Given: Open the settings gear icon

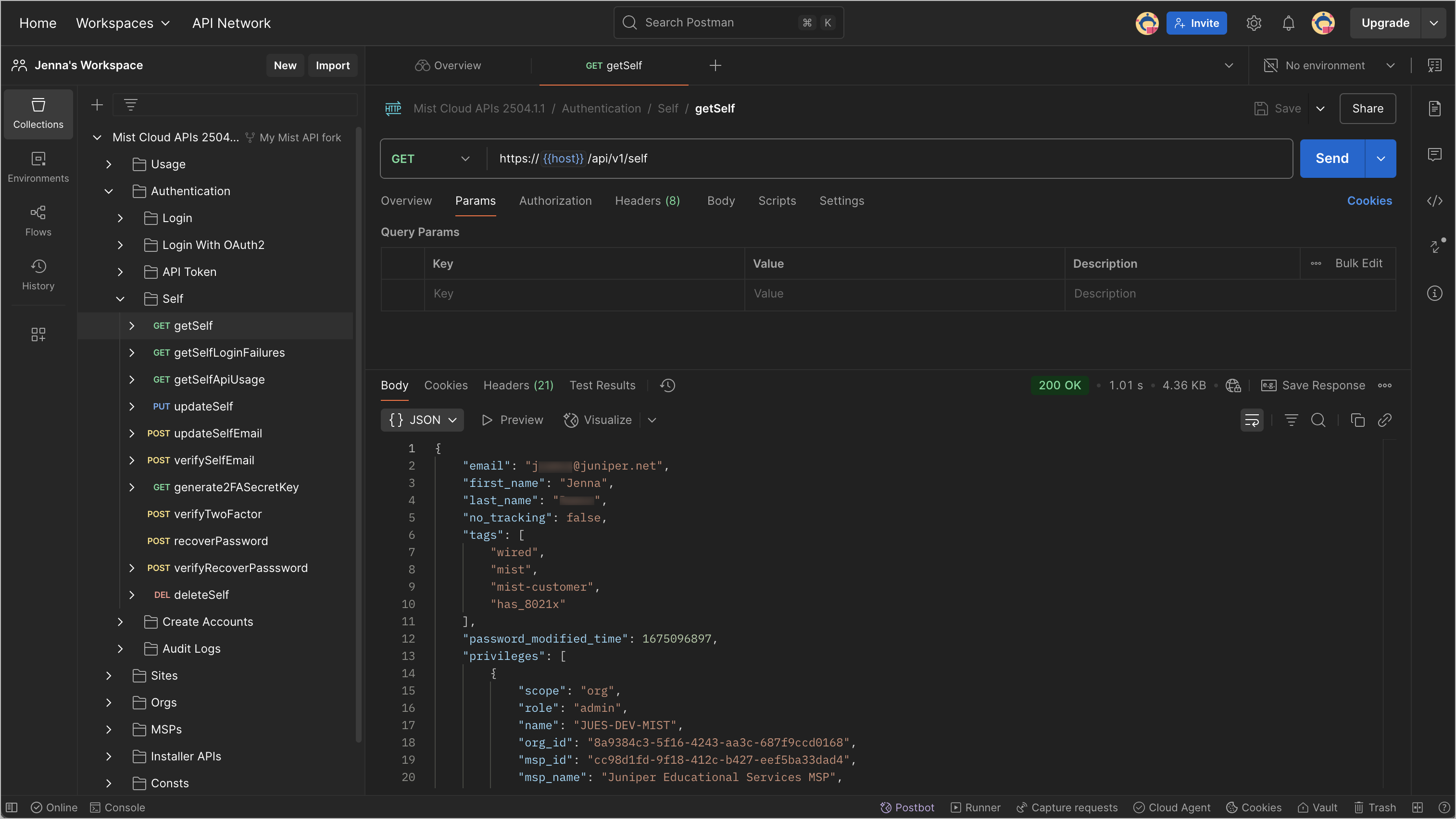Looking at the screenshot, I should [1254, 23].
